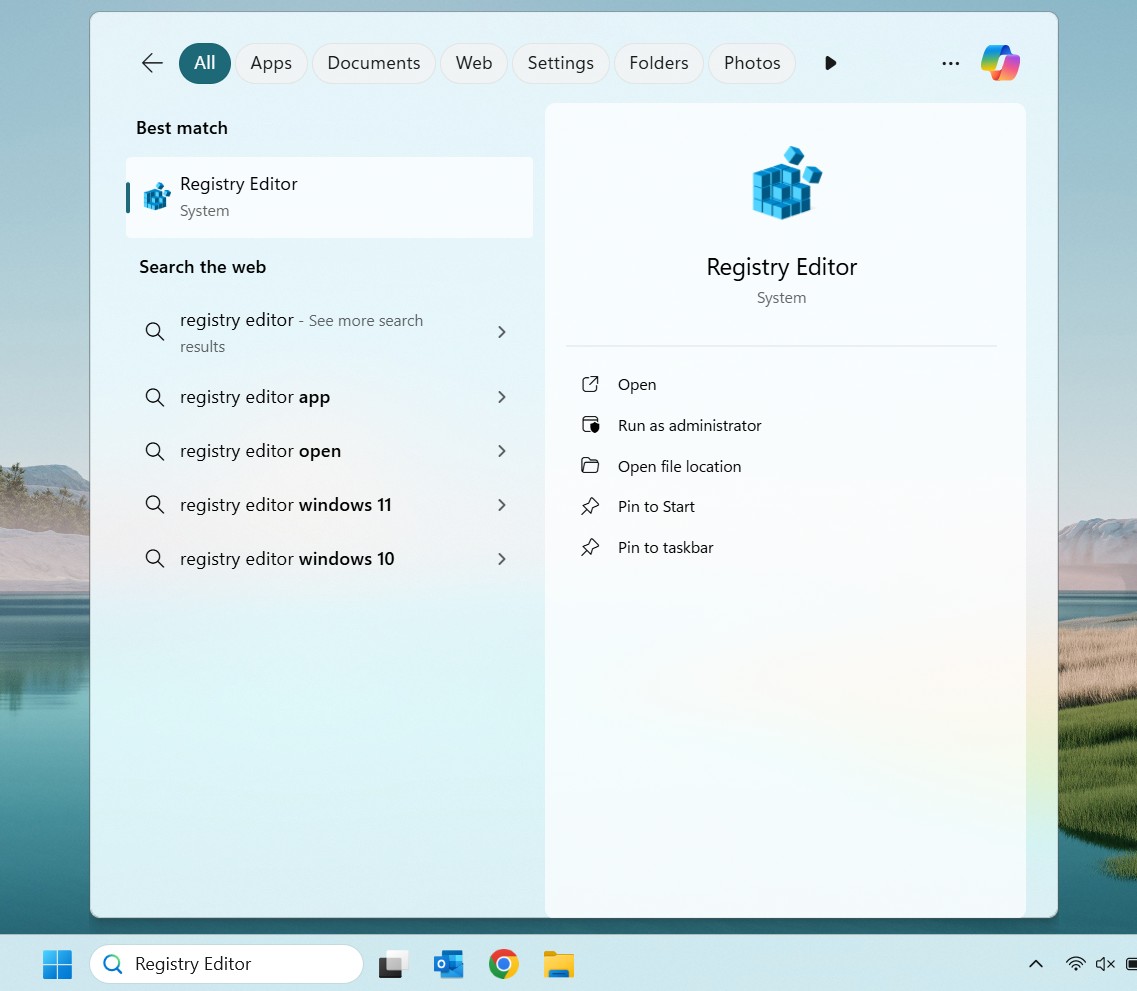Show hidden system tray icons

pos(1036,964)
